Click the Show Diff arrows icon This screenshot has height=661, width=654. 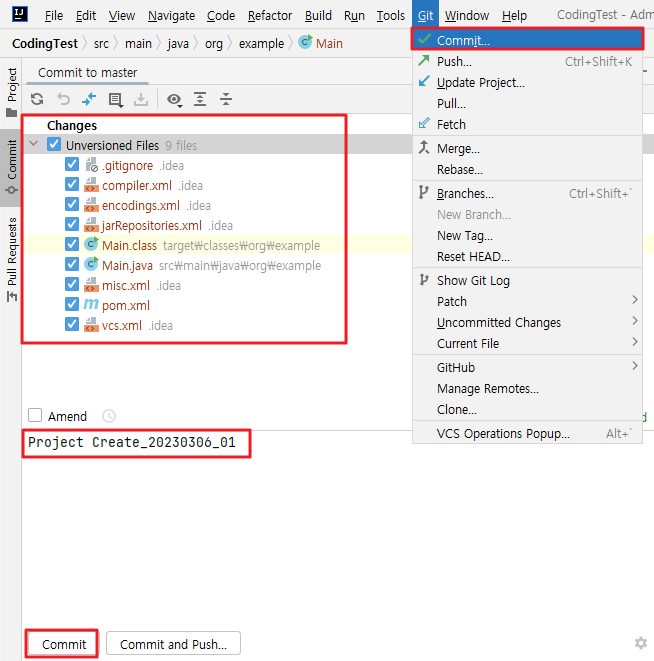[x=89, y=99]
